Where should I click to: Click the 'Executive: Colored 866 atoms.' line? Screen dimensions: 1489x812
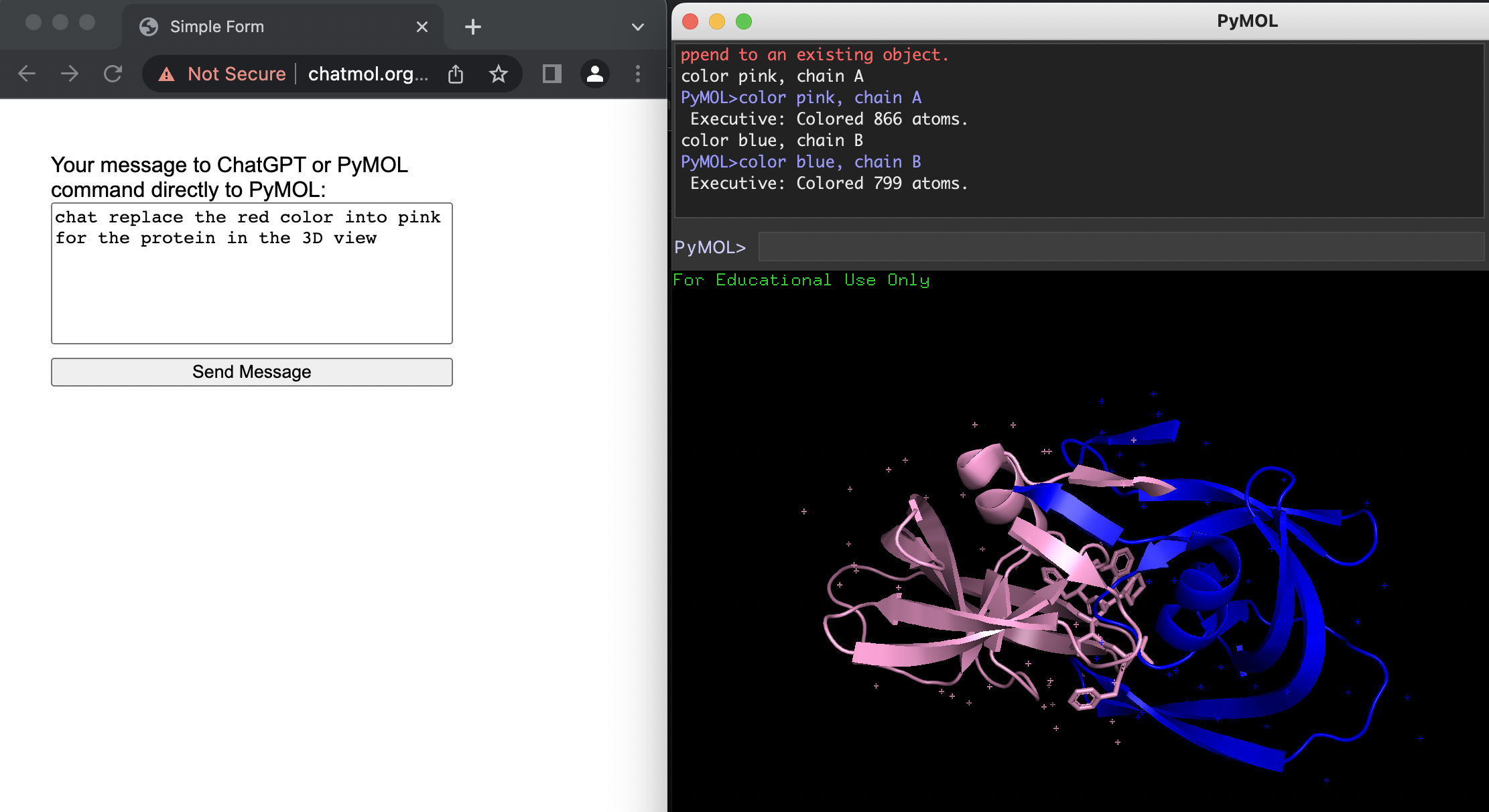[829, 119]
